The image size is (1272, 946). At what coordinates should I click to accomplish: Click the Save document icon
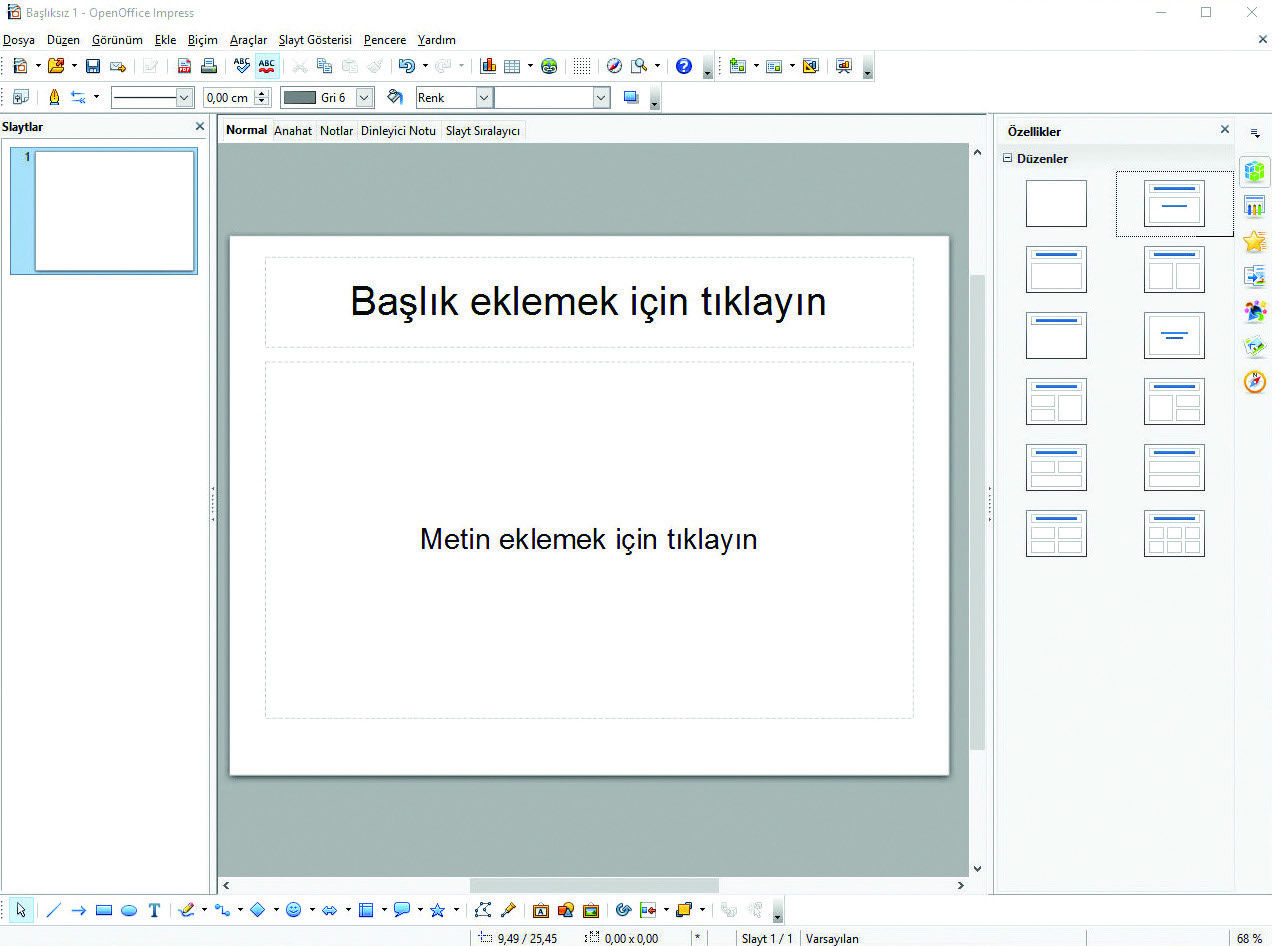(93, 66)
